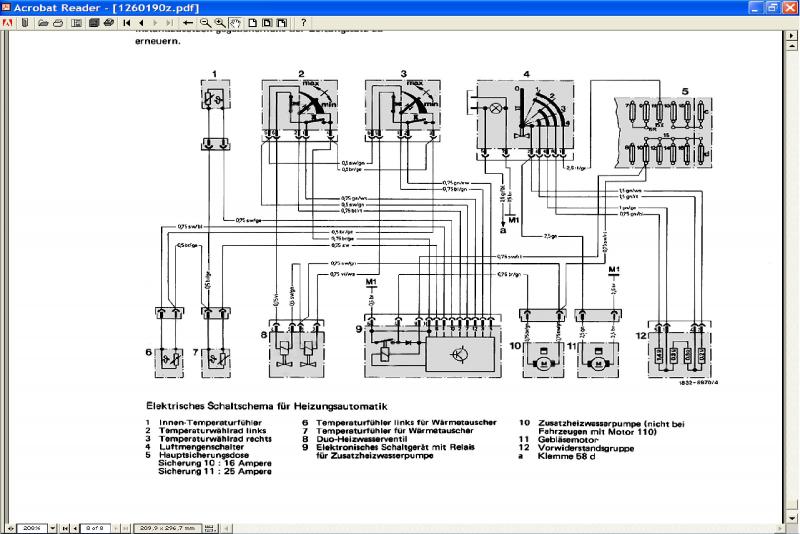Click legend entry 'Duo-Heizwasserventil'
Viewport: 800px width, 534px height.
coord(362,439)
